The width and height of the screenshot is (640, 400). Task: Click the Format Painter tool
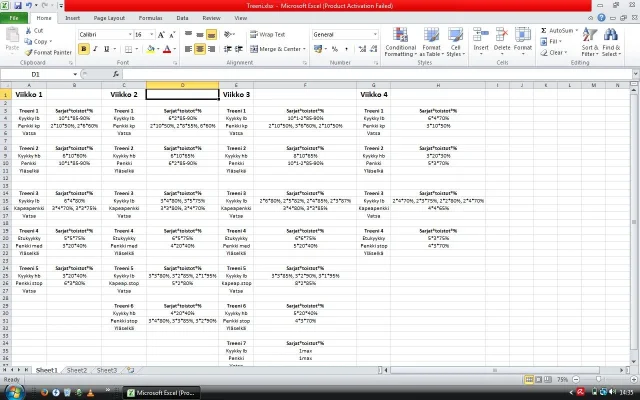click(x=50, y=52)
